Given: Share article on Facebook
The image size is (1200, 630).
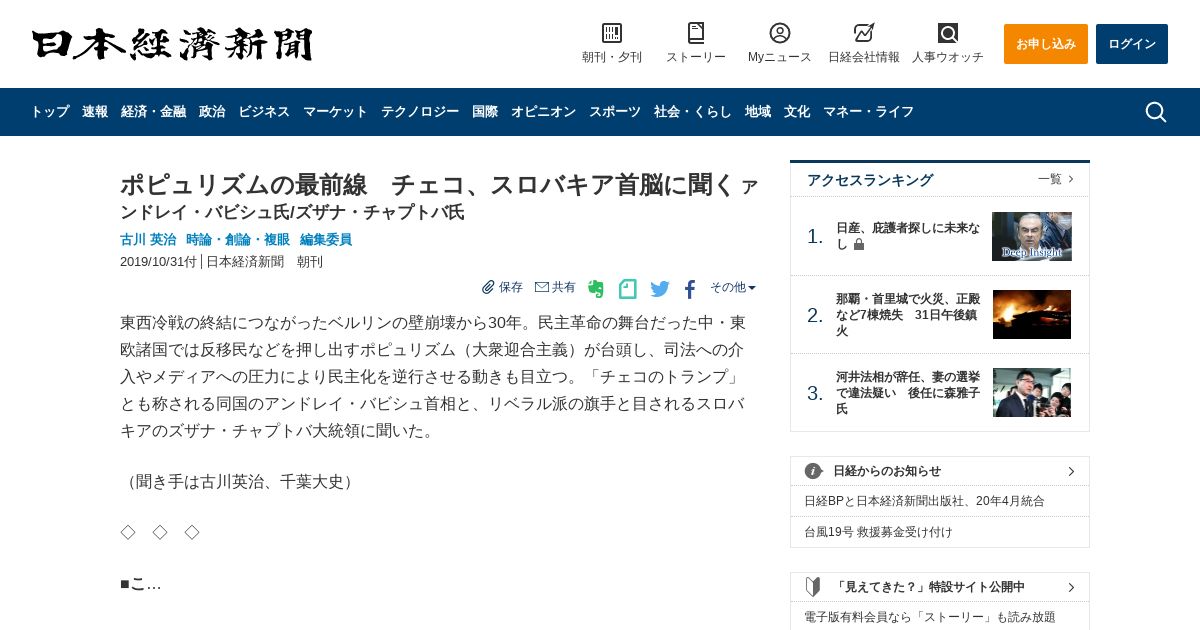Looking at the screenshot, I should [690, 289].
